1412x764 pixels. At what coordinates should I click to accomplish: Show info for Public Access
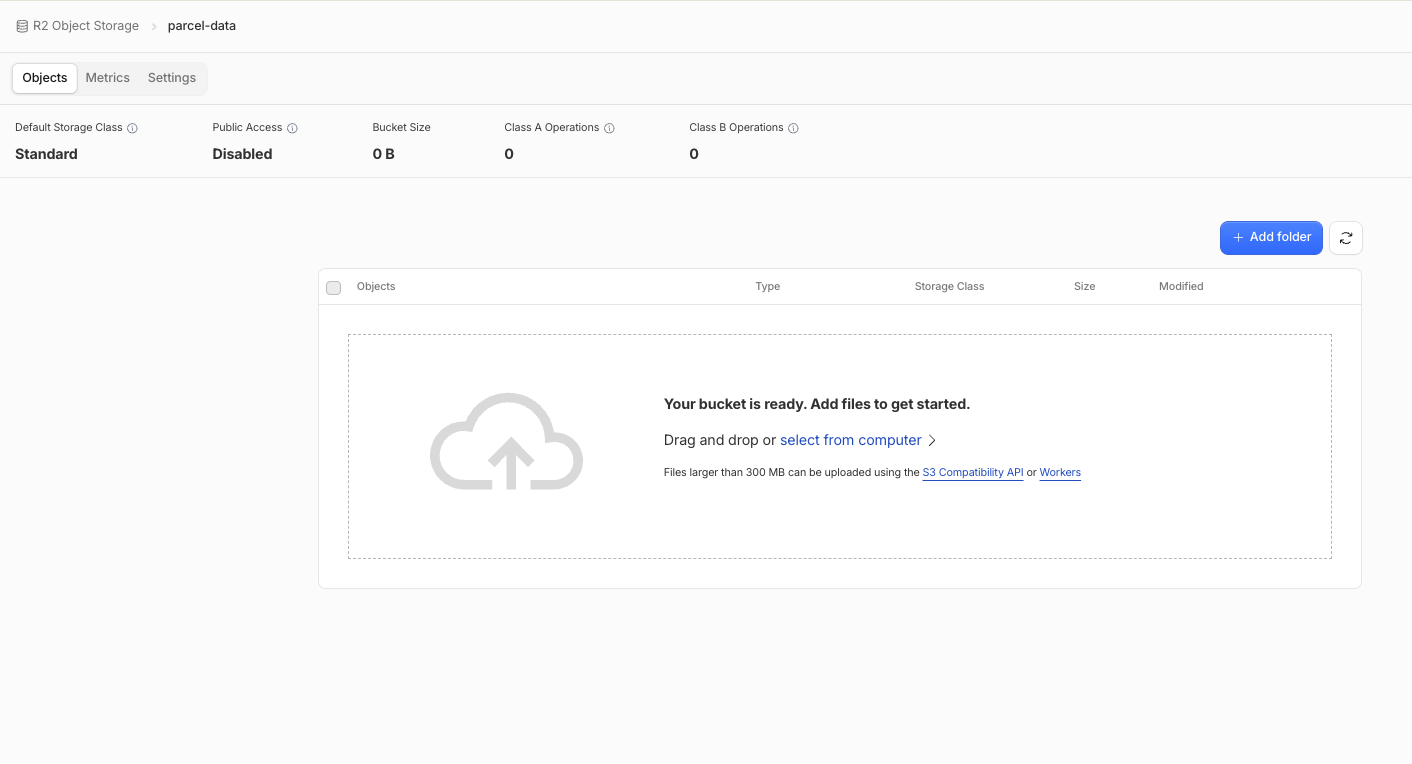[x=292, y=128]
